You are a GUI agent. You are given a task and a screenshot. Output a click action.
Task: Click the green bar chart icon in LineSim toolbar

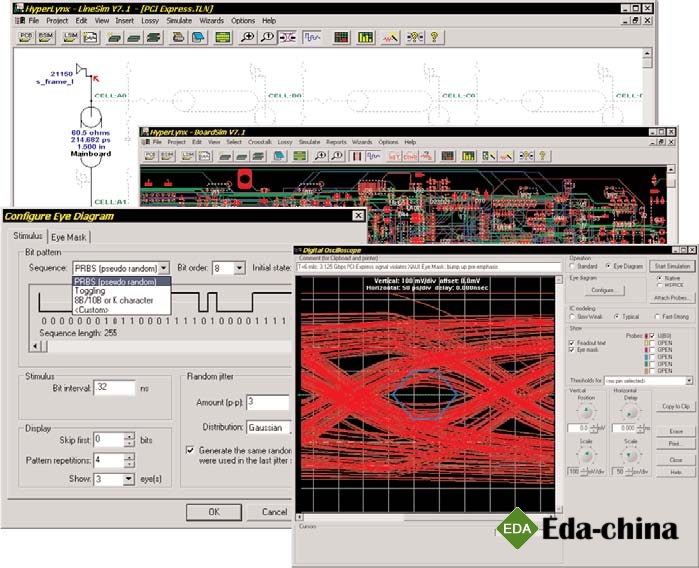pos(366,37)
